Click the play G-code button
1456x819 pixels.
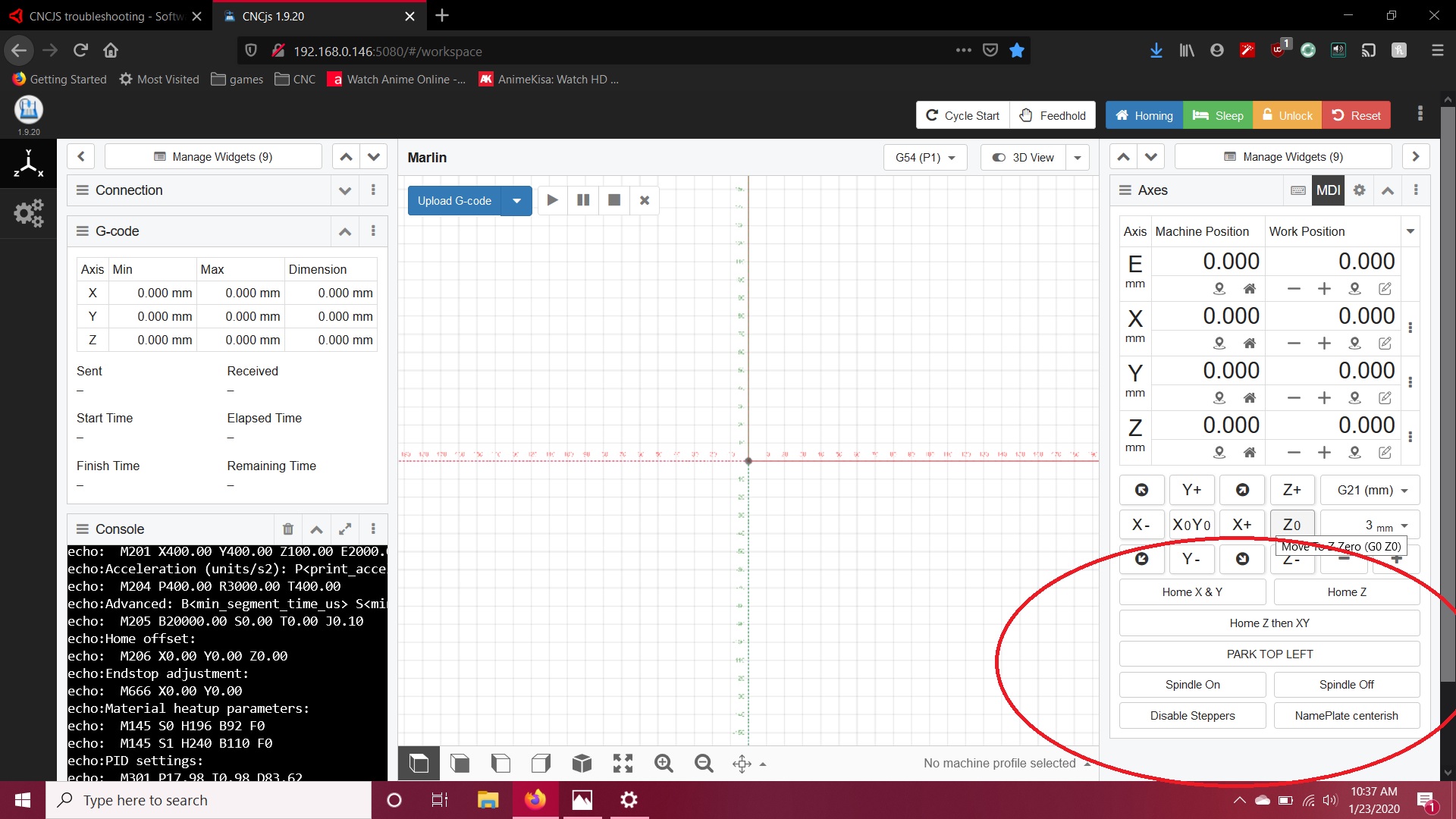click(552, 200)
